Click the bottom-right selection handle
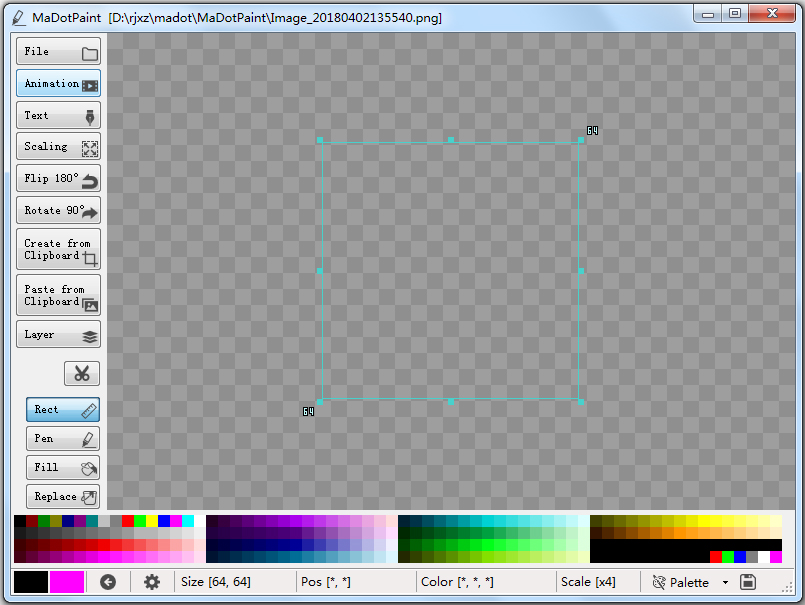This screenshot has height=605, width=805. 581,402
